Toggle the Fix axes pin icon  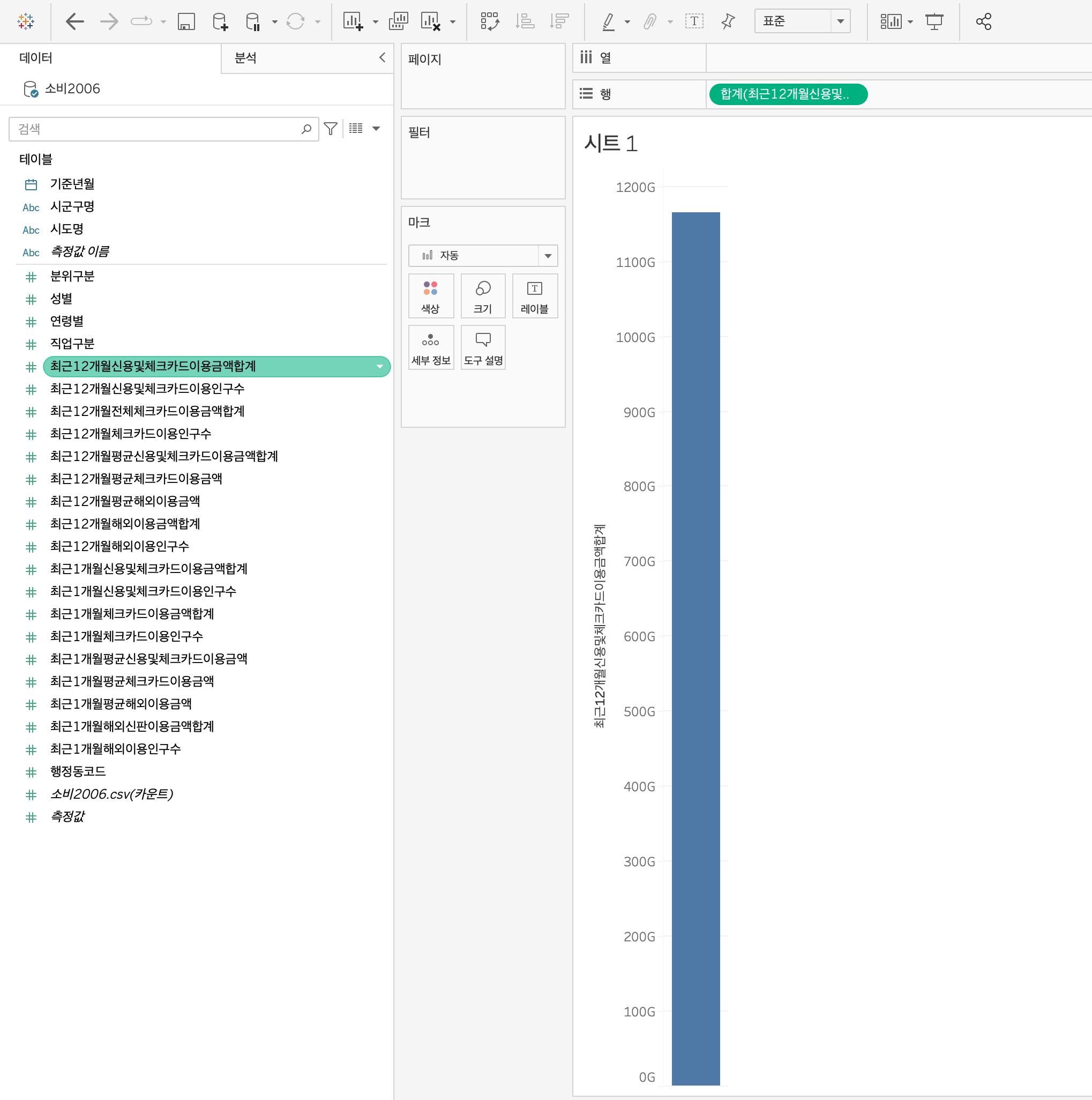coord(728,21)
